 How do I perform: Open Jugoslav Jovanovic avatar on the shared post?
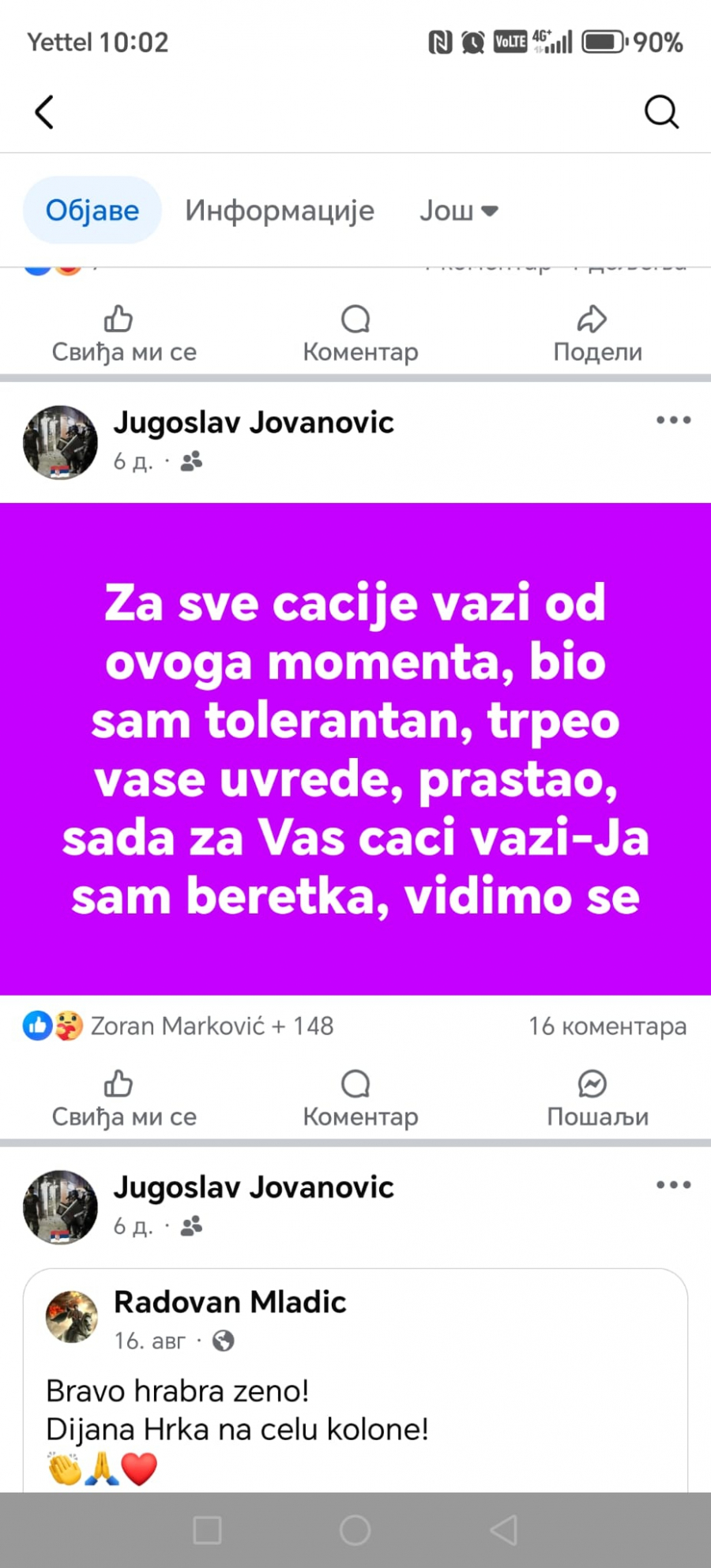tap(61, 1207)
